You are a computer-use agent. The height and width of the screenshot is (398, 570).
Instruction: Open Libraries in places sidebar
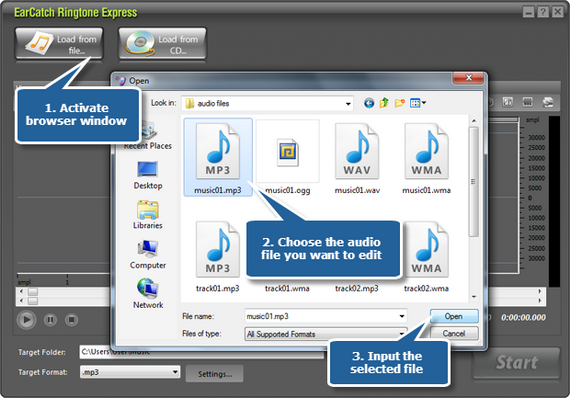148,215
